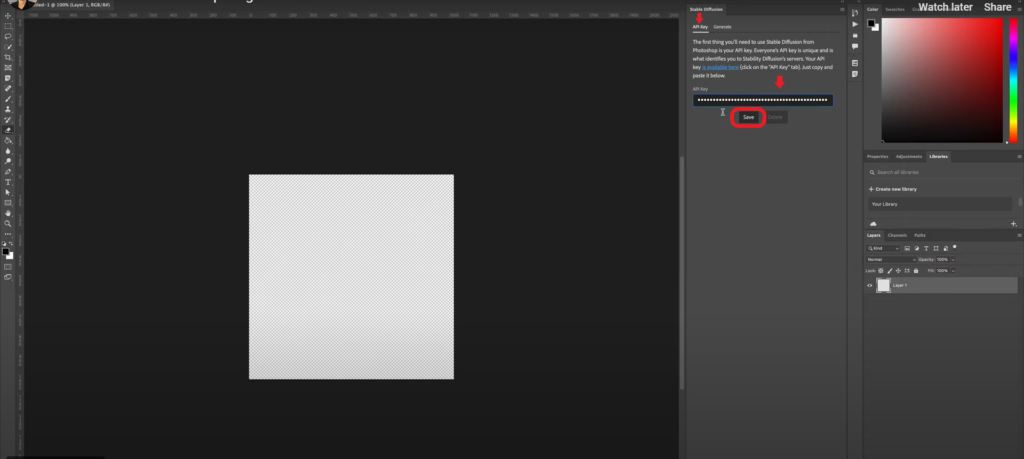Open the Adjustments tab
This screenshot has height=459, width=1024.
[908, 157]
